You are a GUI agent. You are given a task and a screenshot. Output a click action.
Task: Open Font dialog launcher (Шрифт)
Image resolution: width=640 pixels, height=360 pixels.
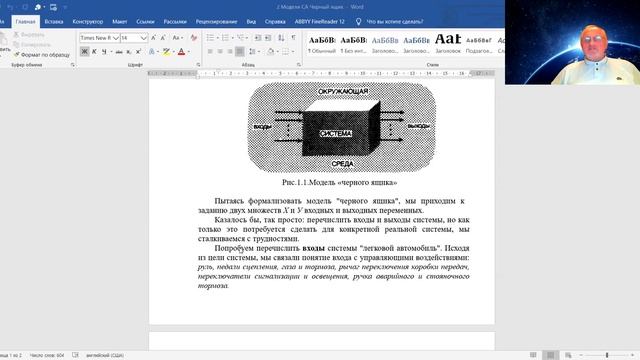198,65
